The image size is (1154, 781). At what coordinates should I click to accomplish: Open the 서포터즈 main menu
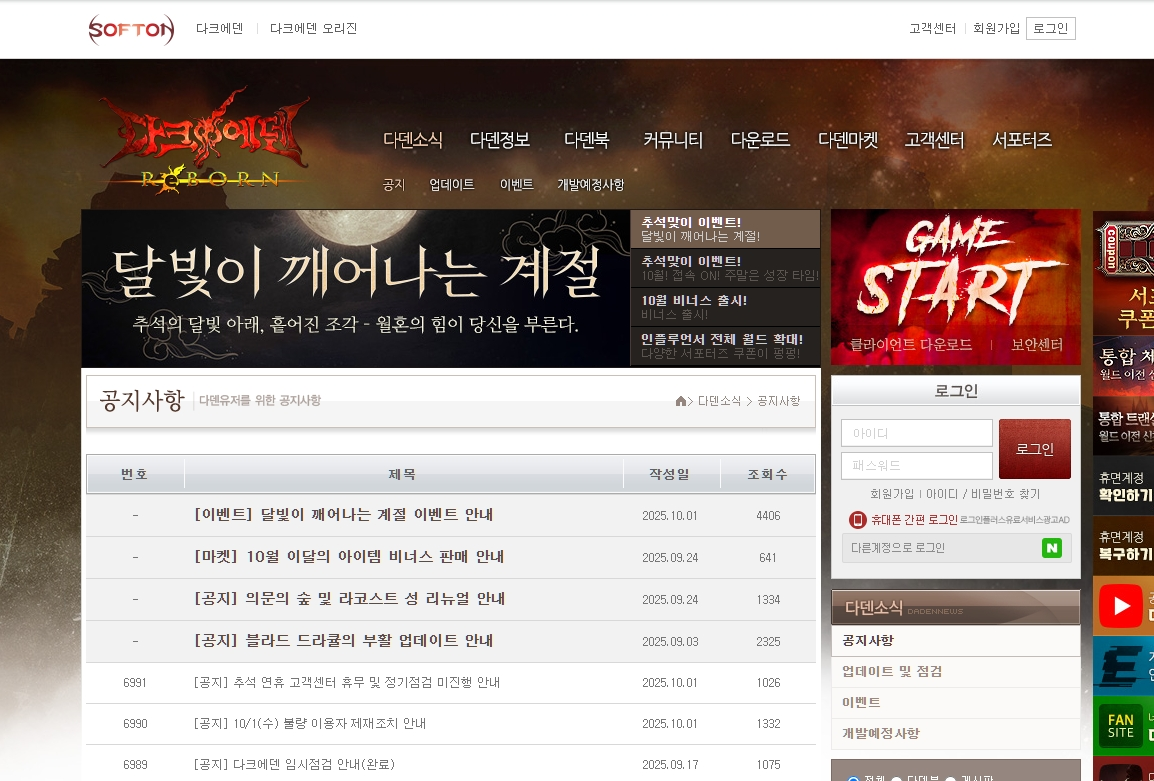coord(1022,140)
